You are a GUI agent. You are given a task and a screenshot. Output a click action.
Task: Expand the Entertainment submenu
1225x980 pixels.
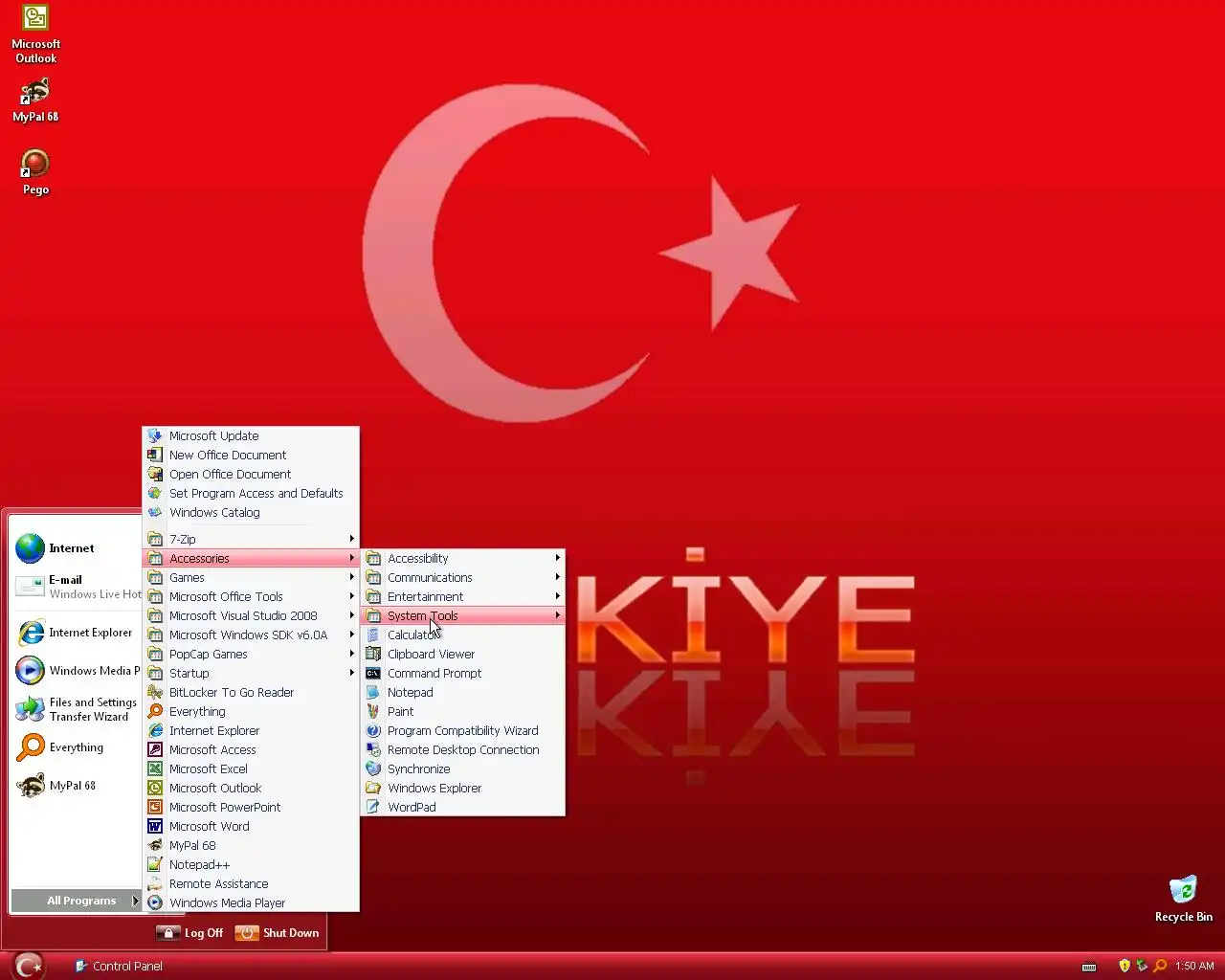click(462, 596)
